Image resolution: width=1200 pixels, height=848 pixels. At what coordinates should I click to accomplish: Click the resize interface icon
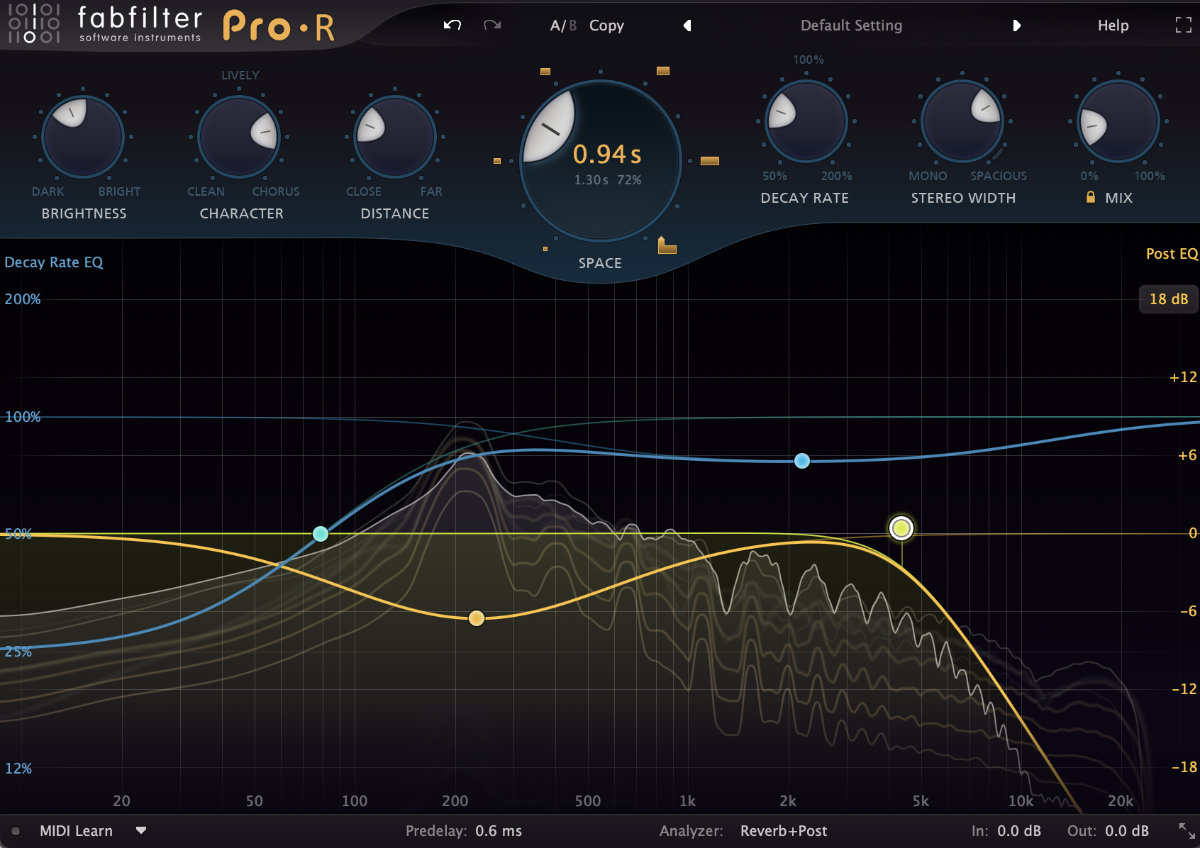point(1186,831)
